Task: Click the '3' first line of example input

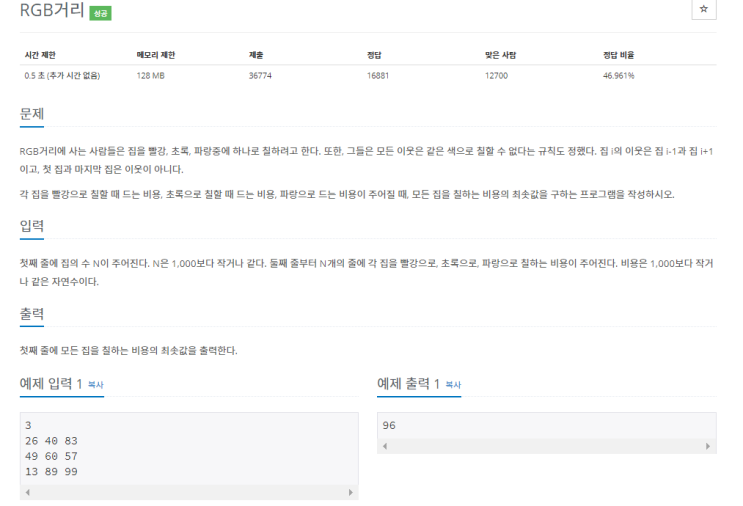Action: tap(28, 425)
